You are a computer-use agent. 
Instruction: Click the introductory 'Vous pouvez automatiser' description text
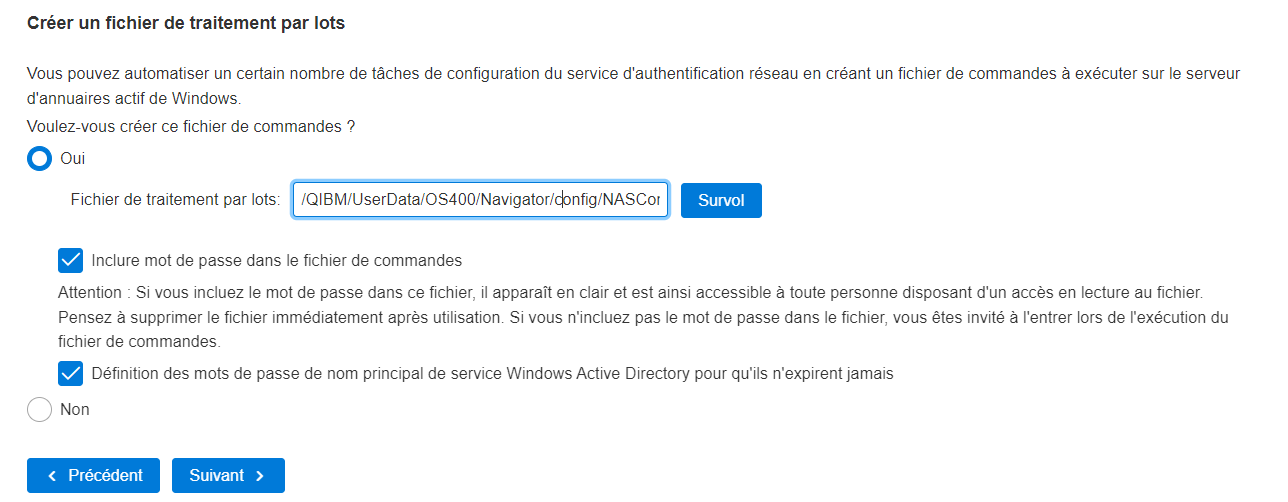[634, 86]
